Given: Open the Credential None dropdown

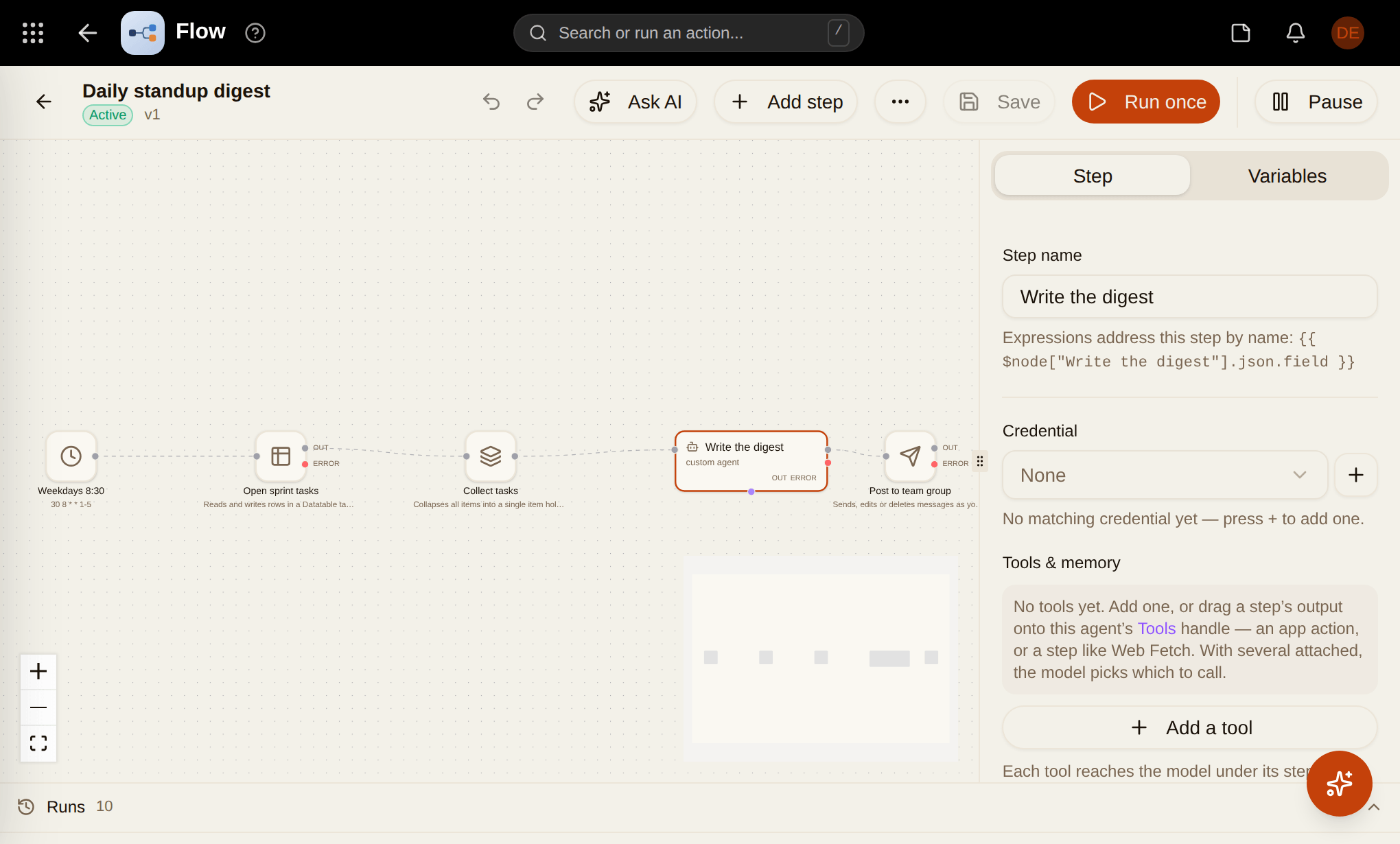Looking at the screenshot, I should pos(1165,475).
